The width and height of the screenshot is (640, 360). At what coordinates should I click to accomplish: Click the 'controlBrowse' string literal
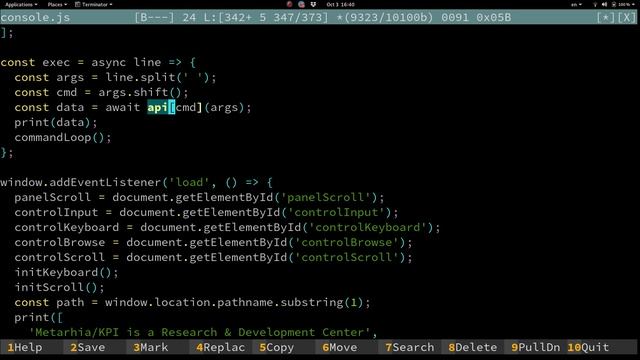(347, 242)
